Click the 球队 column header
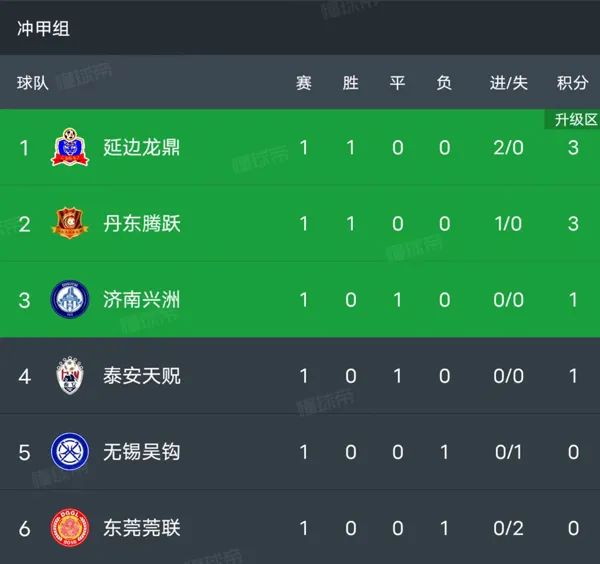The width and height of the screenshot is (600, 564). [33, 83]
